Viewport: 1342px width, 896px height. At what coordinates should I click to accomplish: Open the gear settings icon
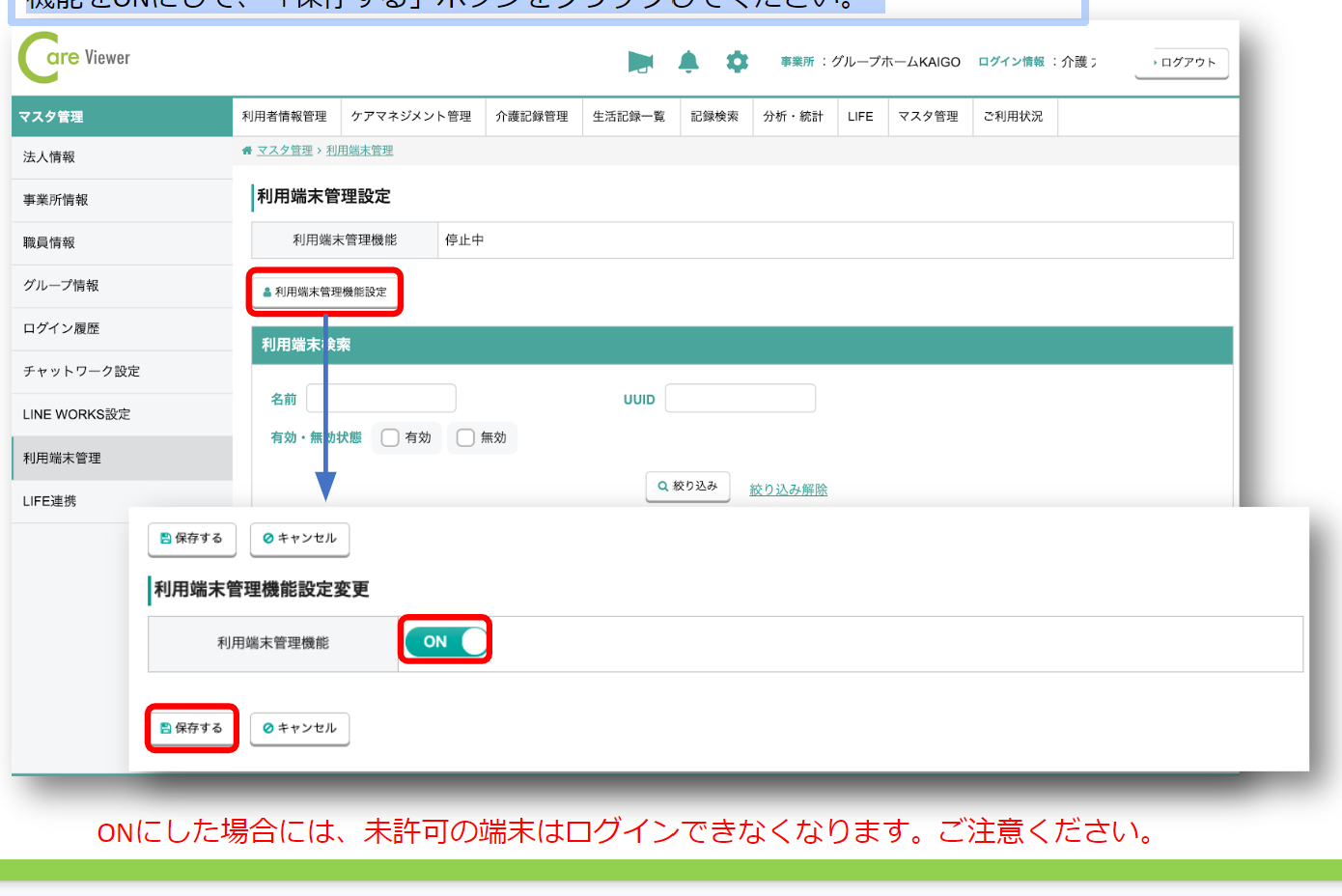pos(737,62)
